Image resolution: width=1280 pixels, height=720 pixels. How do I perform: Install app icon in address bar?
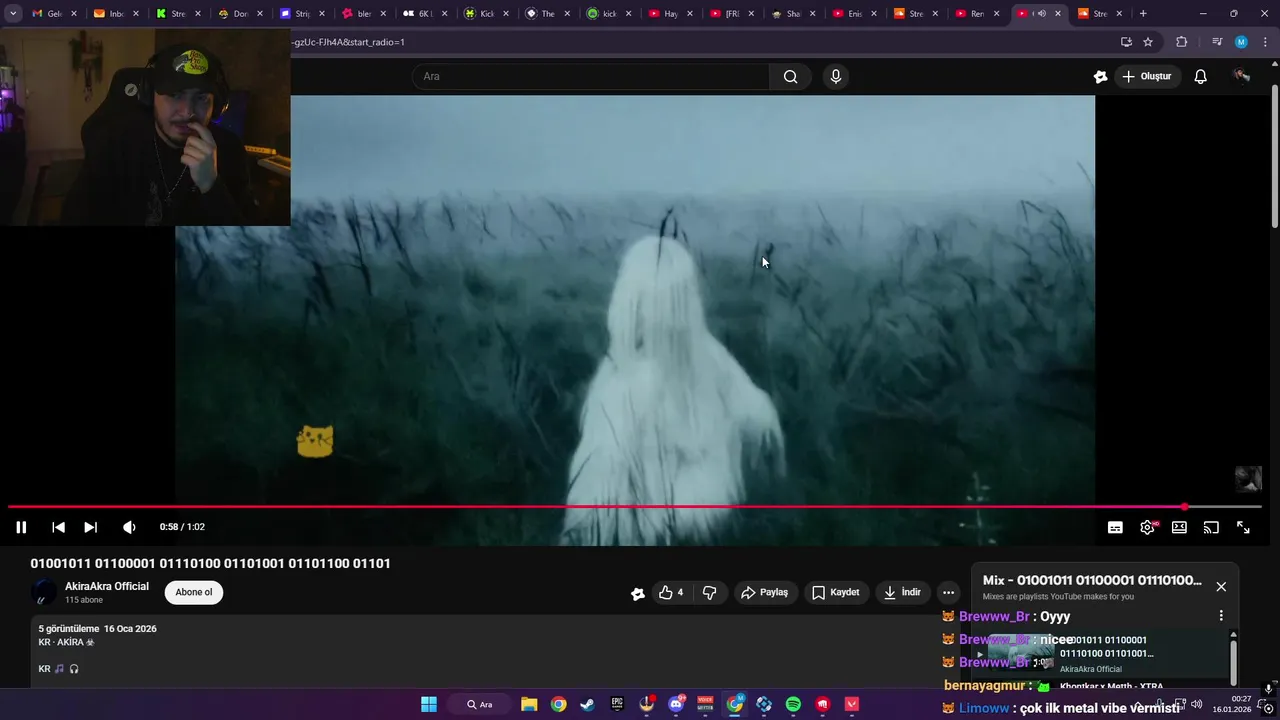(x=1126, y=42)
